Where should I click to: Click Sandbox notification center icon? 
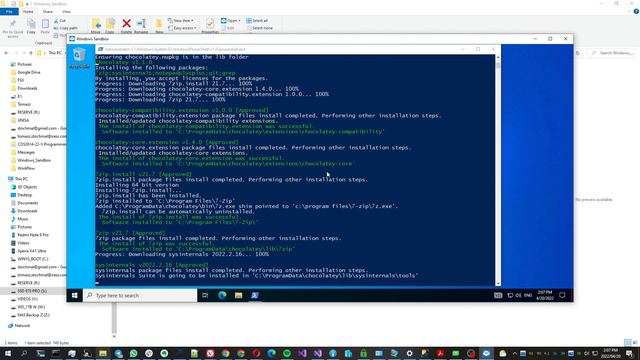[x=562, y=295]
